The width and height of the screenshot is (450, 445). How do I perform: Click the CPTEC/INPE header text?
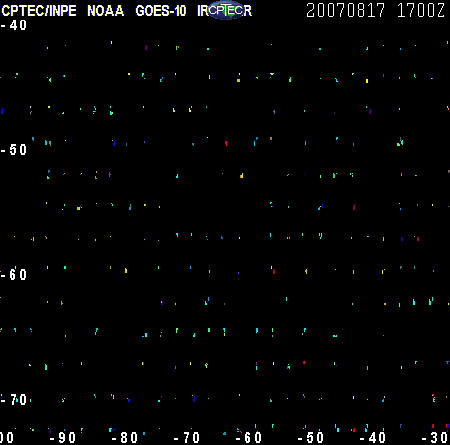click(39, 11)
